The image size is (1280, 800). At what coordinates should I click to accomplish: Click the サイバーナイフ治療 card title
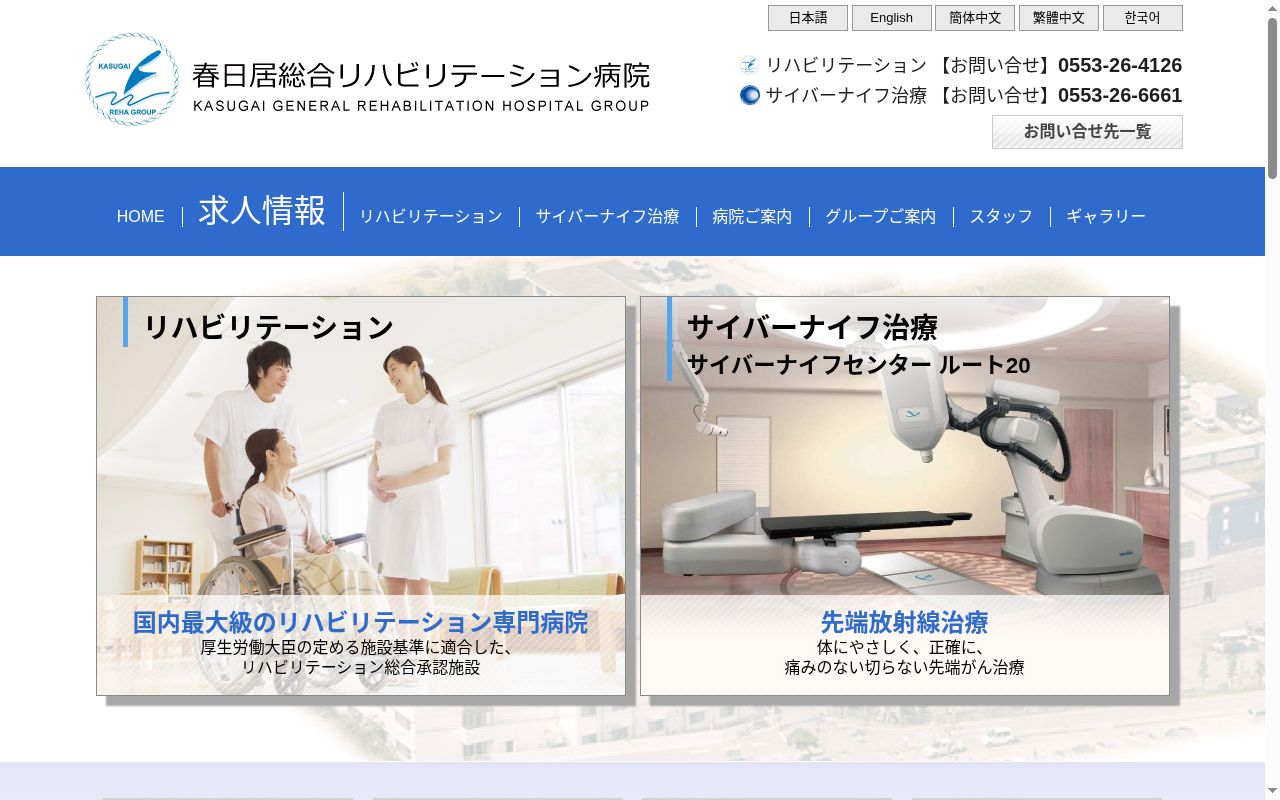[812, 327]
